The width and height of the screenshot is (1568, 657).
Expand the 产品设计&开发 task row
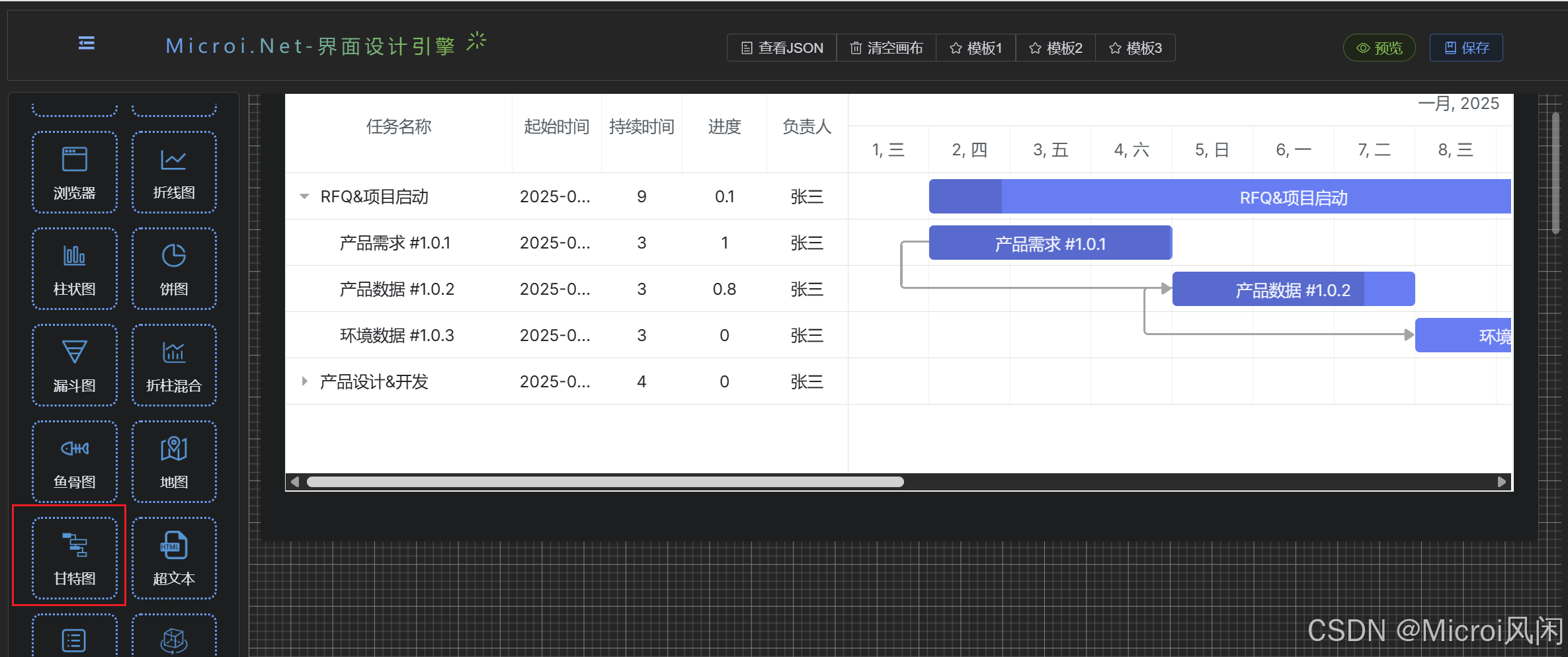pyautogui.click(x=304, y=381)
